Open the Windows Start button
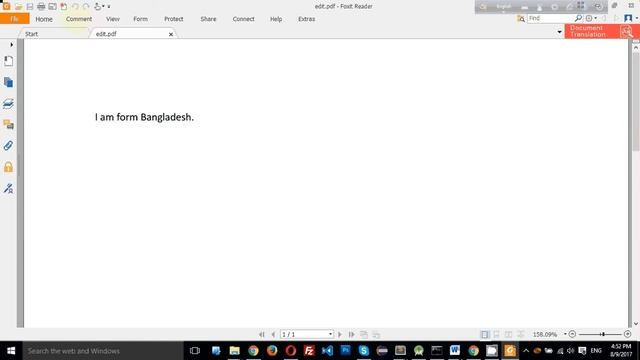Viewport: 640px width, 360px height. pos(11,351)
